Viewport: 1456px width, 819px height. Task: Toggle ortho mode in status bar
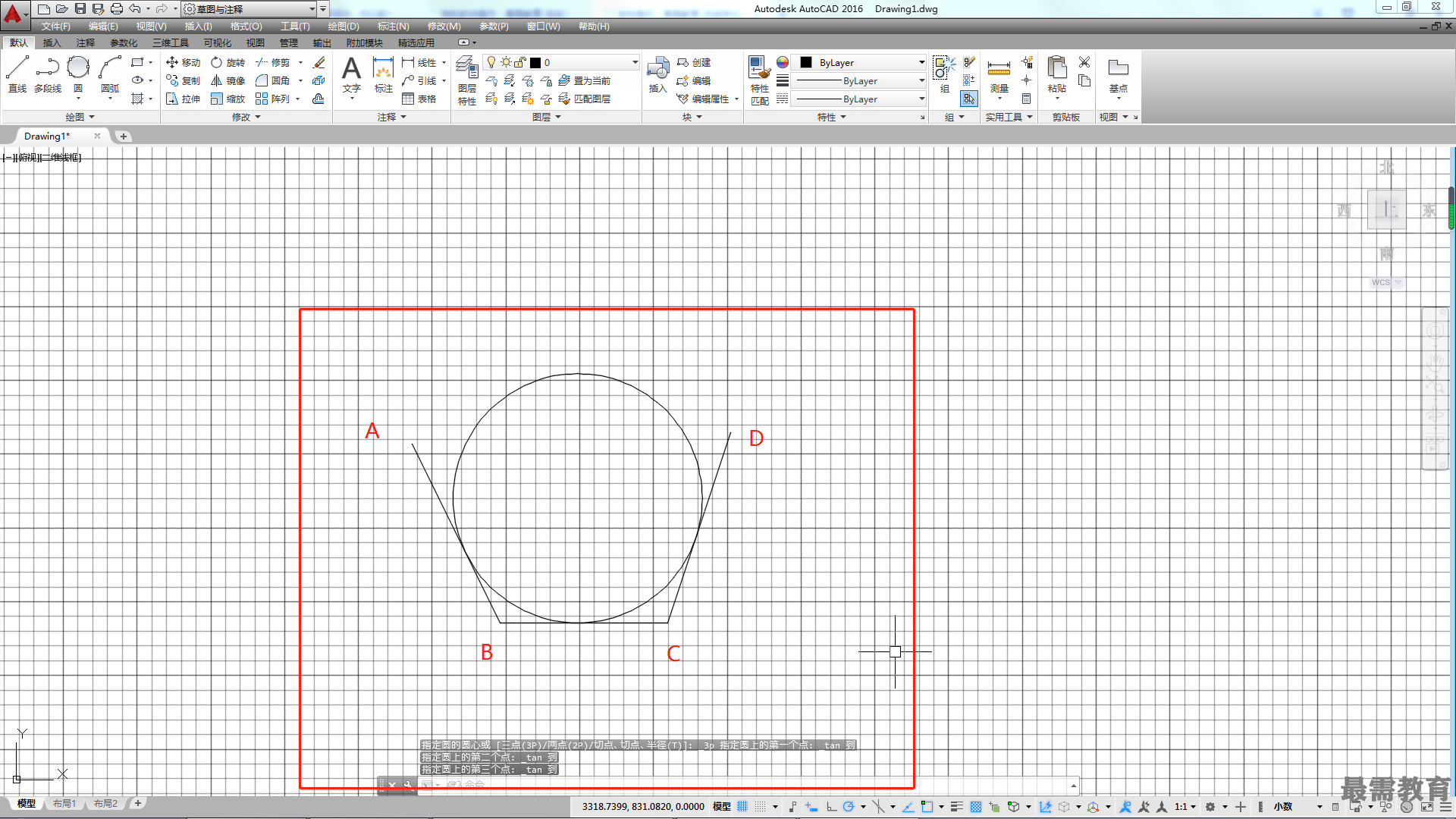click(x=831, y=807)
